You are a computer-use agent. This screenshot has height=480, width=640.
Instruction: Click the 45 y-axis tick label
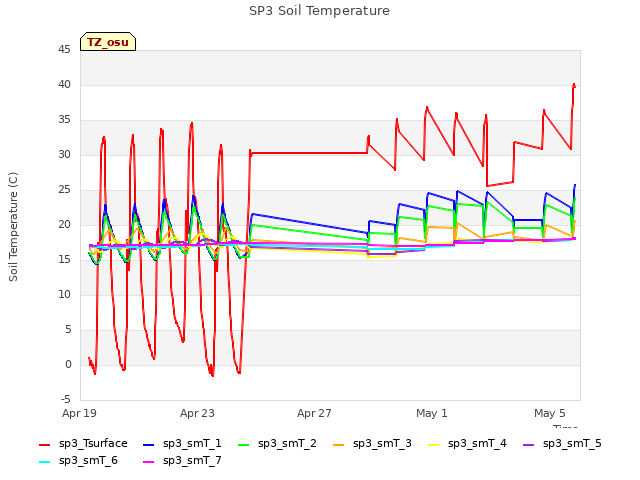click(64, 49)
